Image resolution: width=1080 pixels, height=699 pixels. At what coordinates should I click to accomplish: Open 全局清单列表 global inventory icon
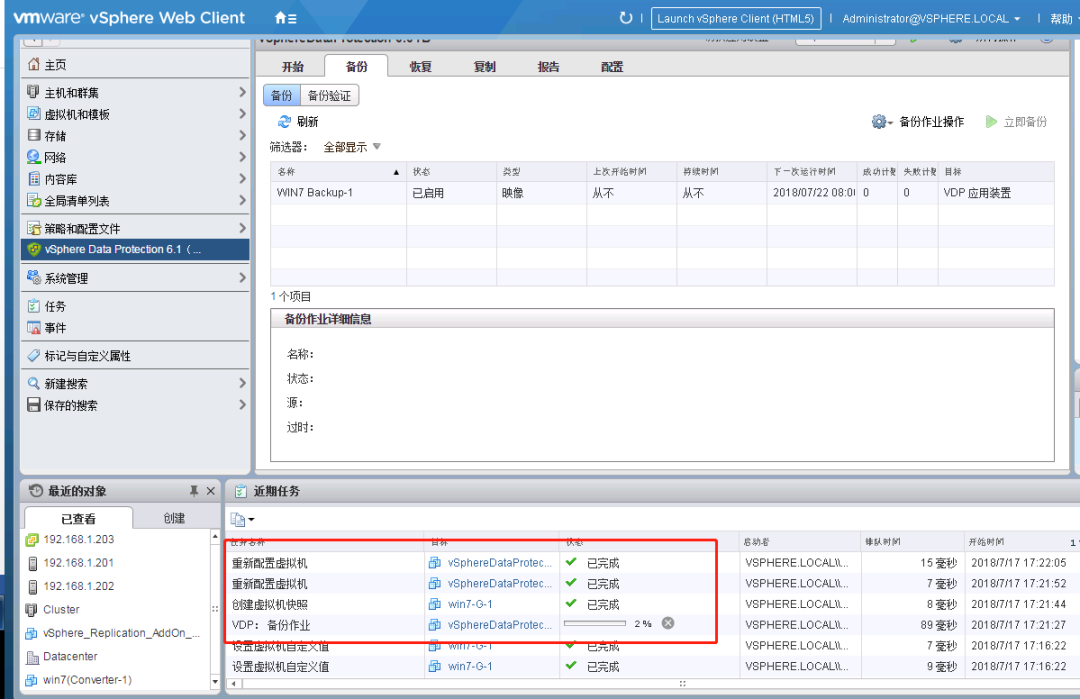tap(33, 200)
